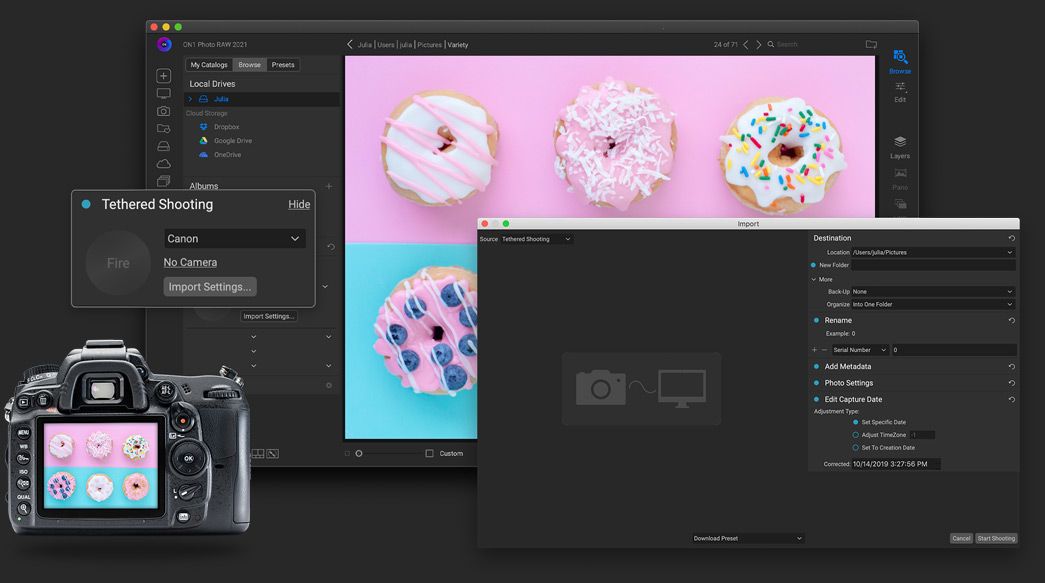Tick the Custom checkbox below preview
The width and height of the screenshot is (1045, 583).
pyautogui.click(x=429, y=454)
